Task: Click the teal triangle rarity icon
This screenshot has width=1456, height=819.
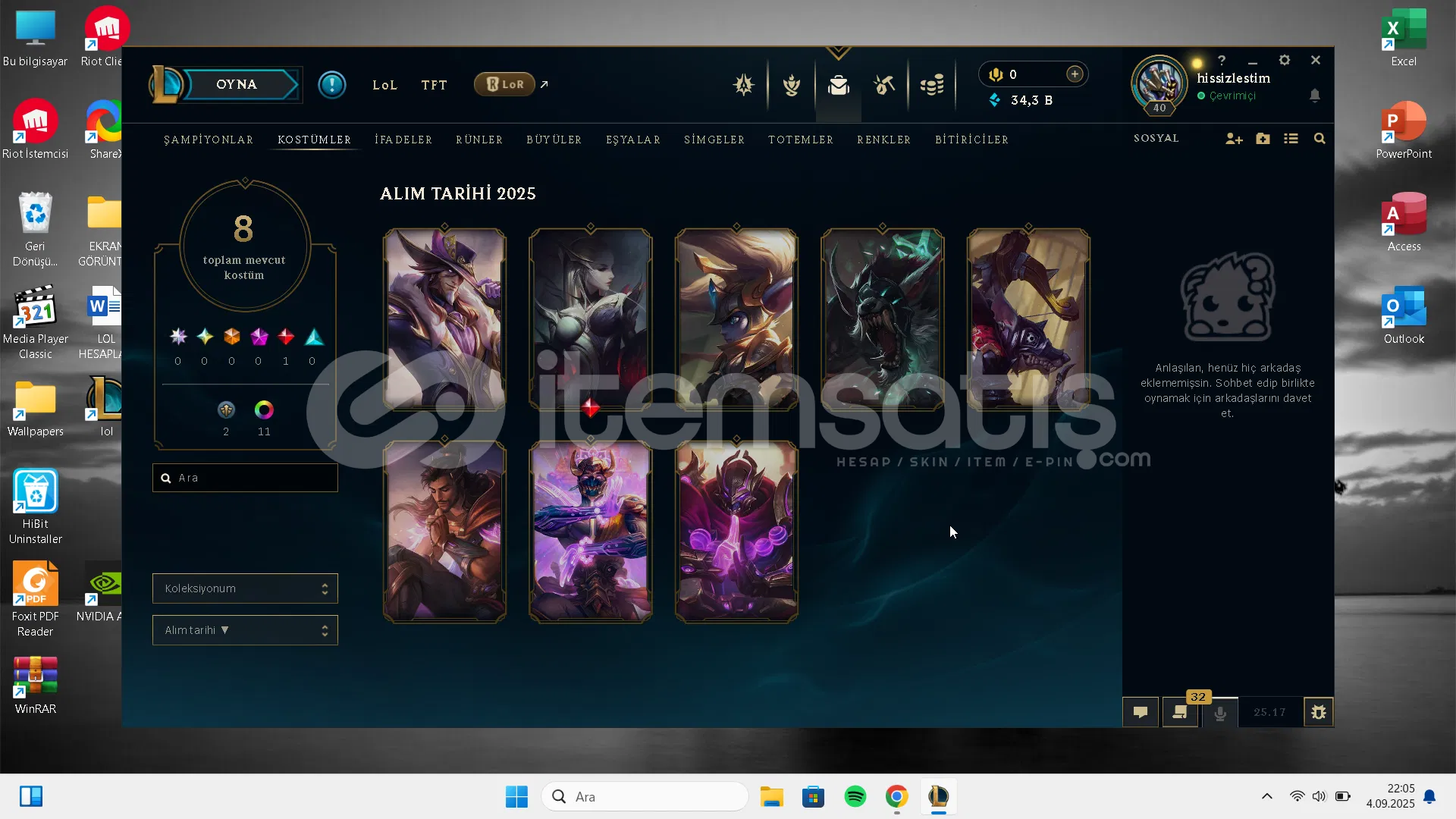Action: pos(314,337)
